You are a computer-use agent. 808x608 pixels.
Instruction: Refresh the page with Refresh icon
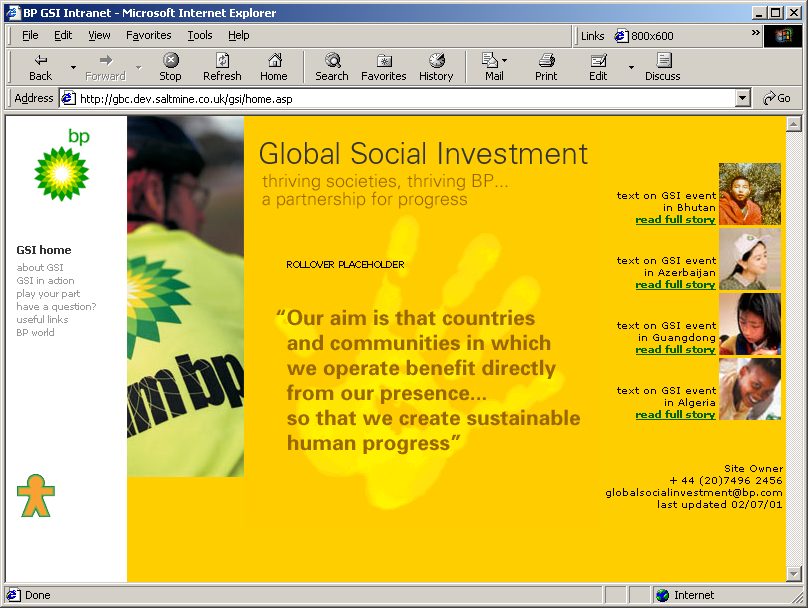point(222,61)
